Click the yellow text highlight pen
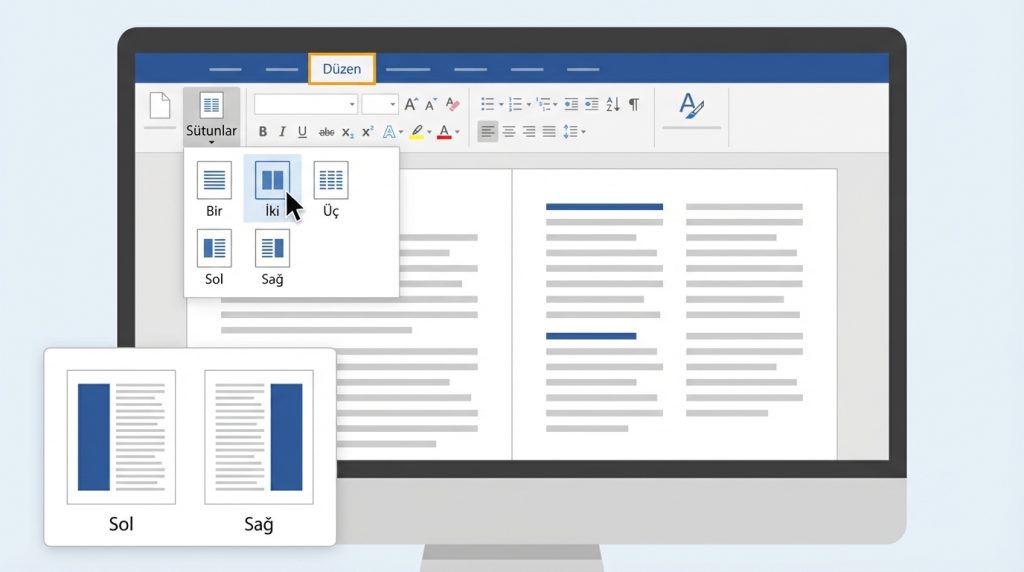 point(418,132)
